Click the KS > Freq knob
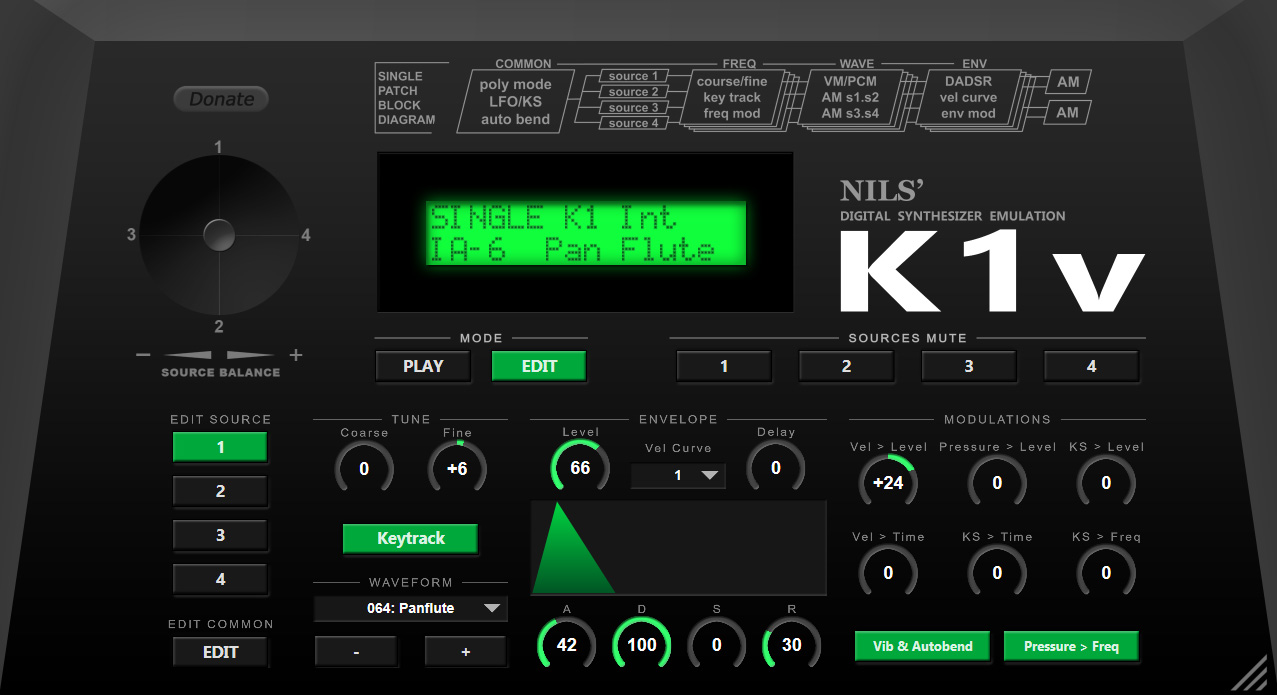Image resolution: width=1277 pixels, height=695 pixels. coord(1106,573)
